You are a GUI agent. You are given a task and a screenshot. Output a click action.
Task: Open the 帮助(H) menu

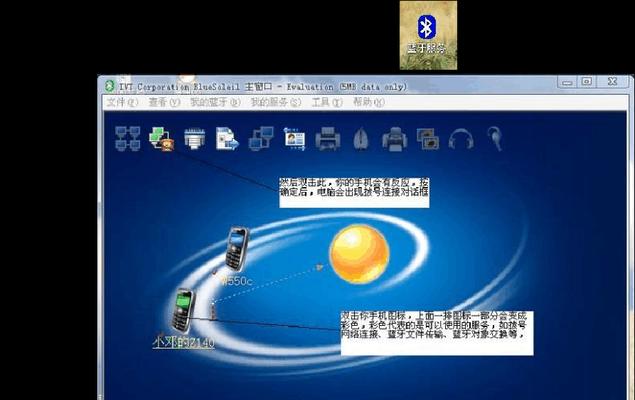tap(369, 102)
